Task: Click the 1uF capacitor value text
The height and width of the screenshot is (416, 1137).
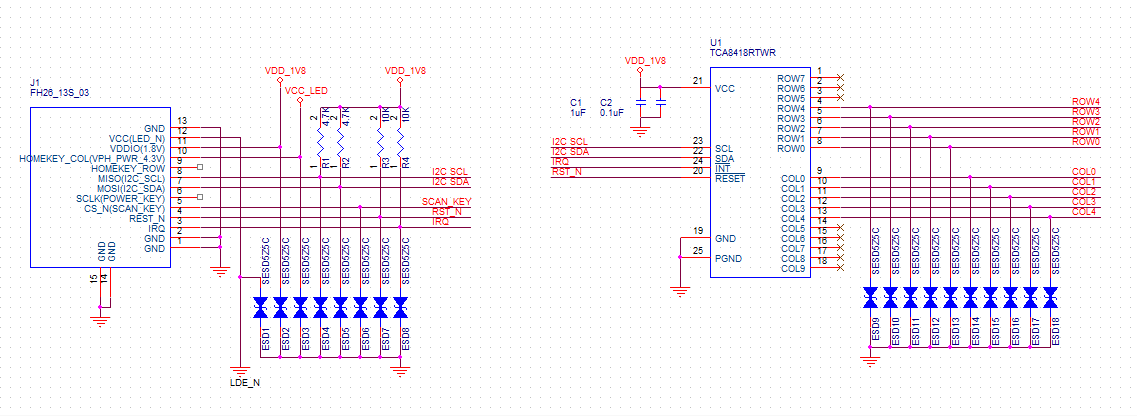Action: [577, 112]
